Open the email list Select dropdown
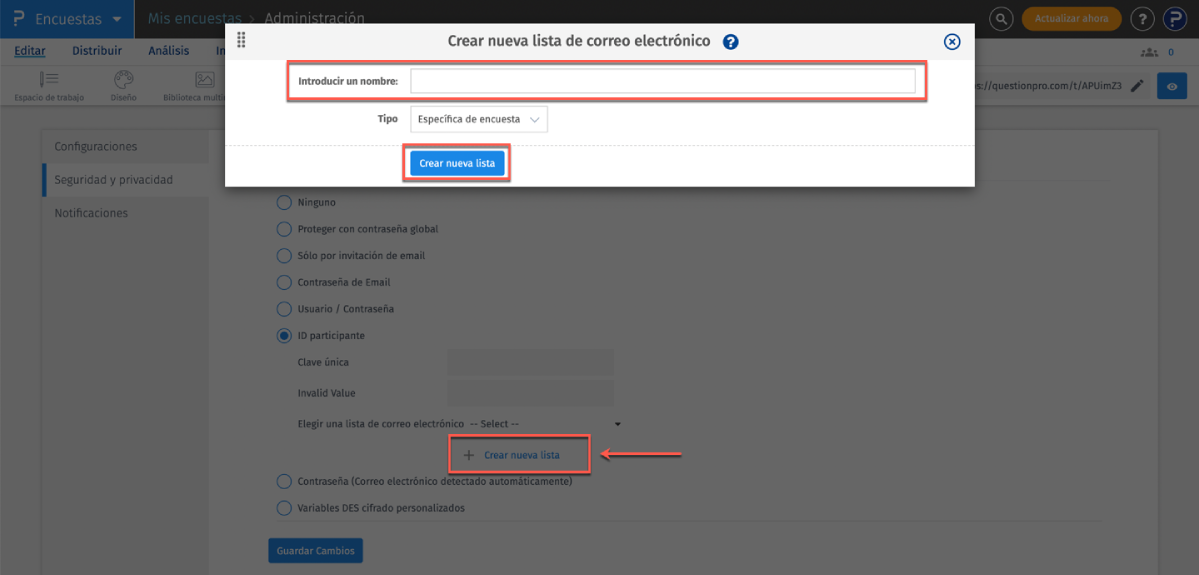1199x575 pixels. [x=544, y=424]
